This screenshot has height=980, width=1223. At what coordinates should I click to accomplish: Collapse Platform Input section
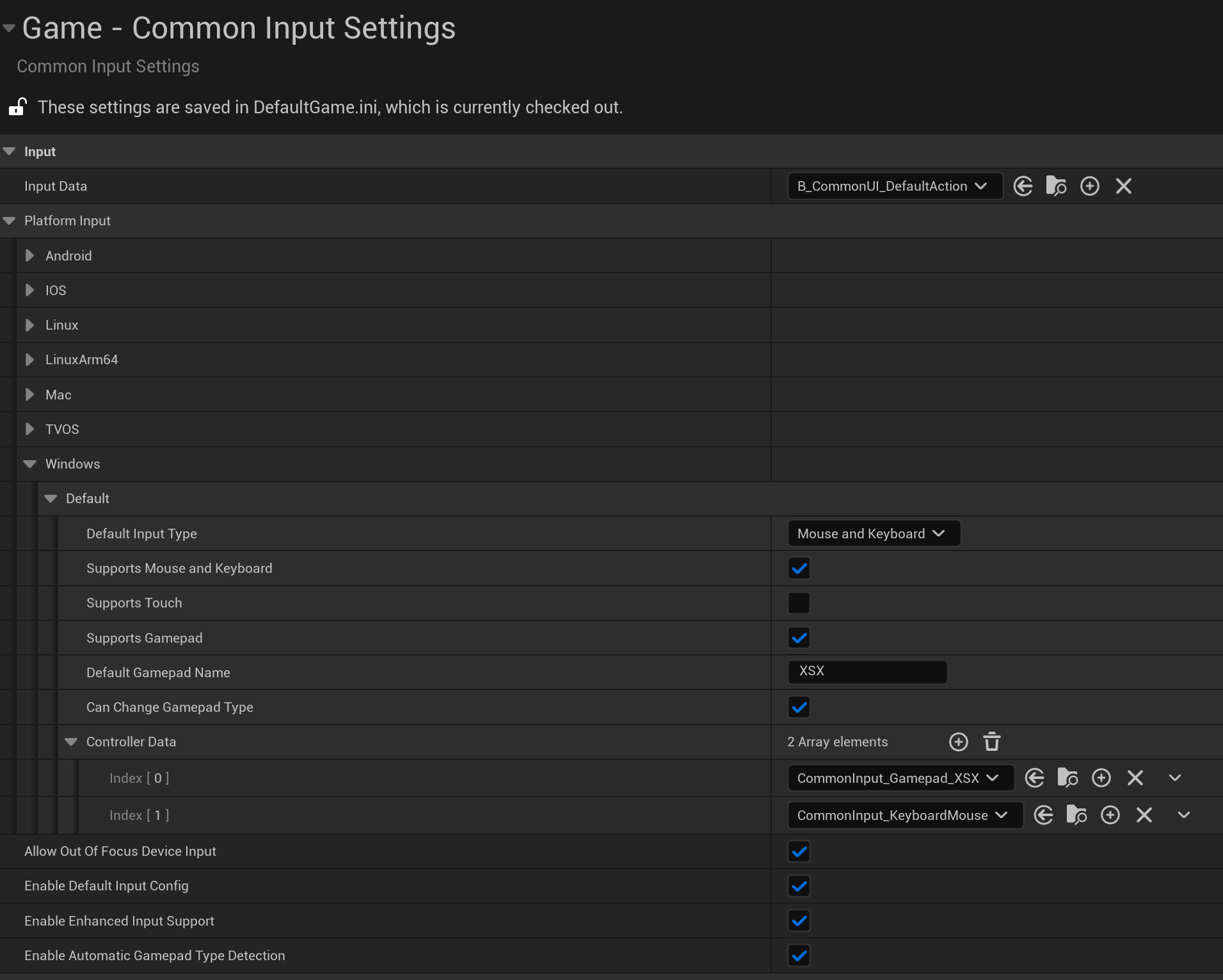click(9, 221)
